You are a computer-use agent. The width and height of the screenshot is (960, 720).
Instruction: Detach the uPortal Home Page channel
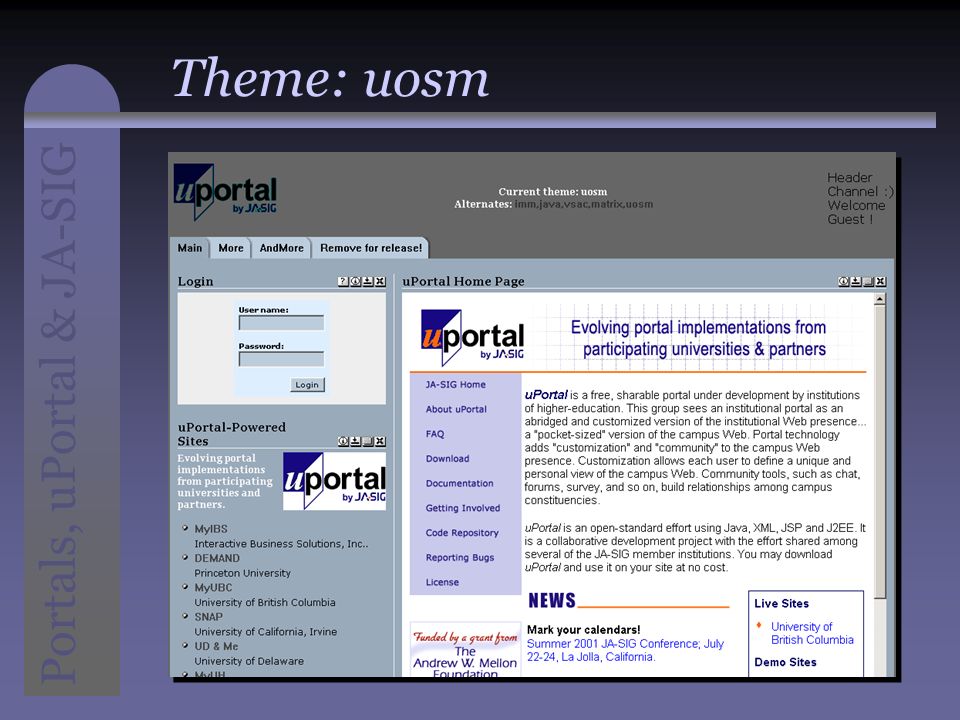point(855,282)
